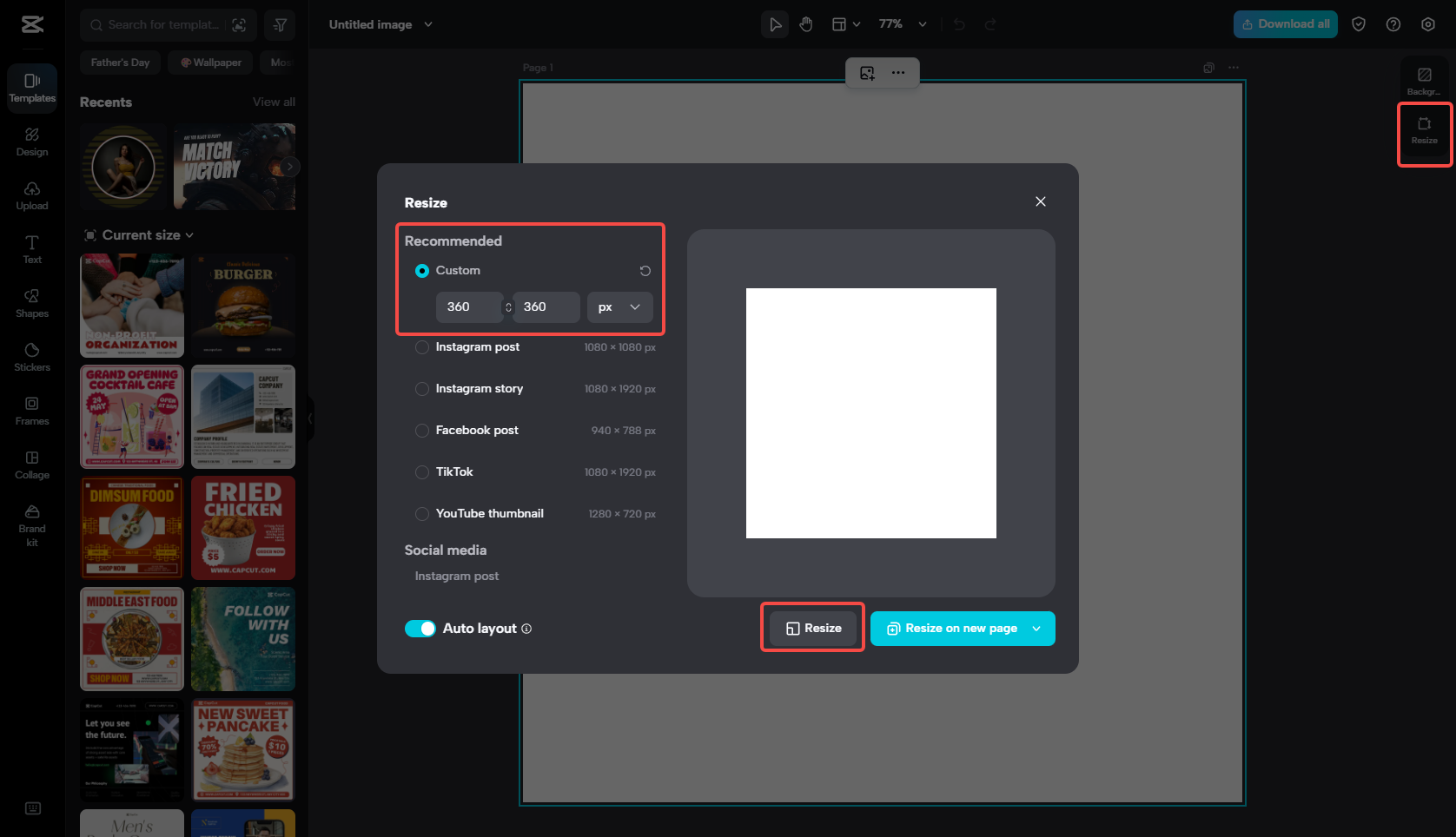Click the Resize on new page button
1456x837 pixels.
954,628
